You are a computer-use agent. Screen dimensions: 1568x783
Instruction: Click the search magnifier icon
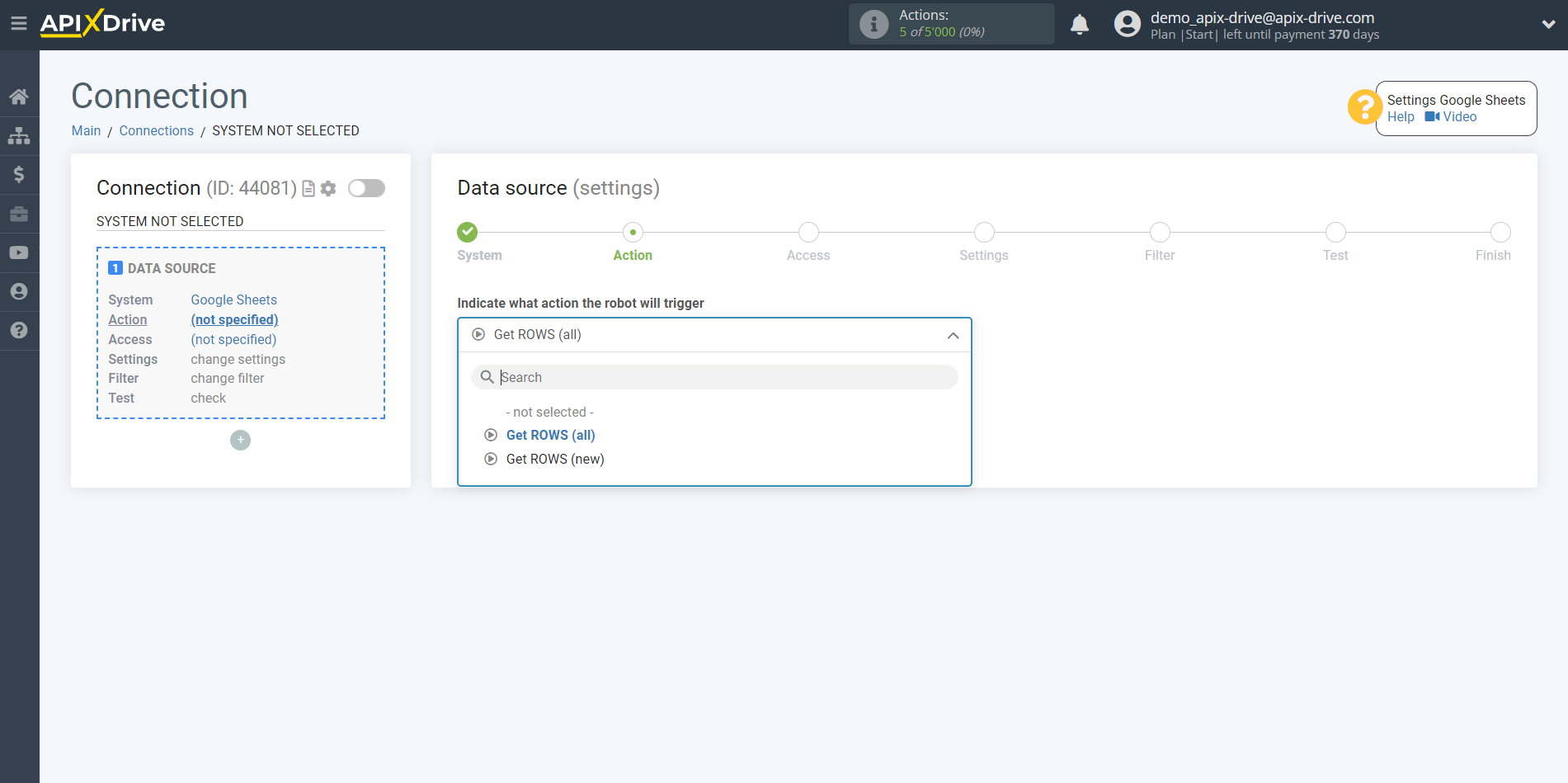tap(487, 377)
